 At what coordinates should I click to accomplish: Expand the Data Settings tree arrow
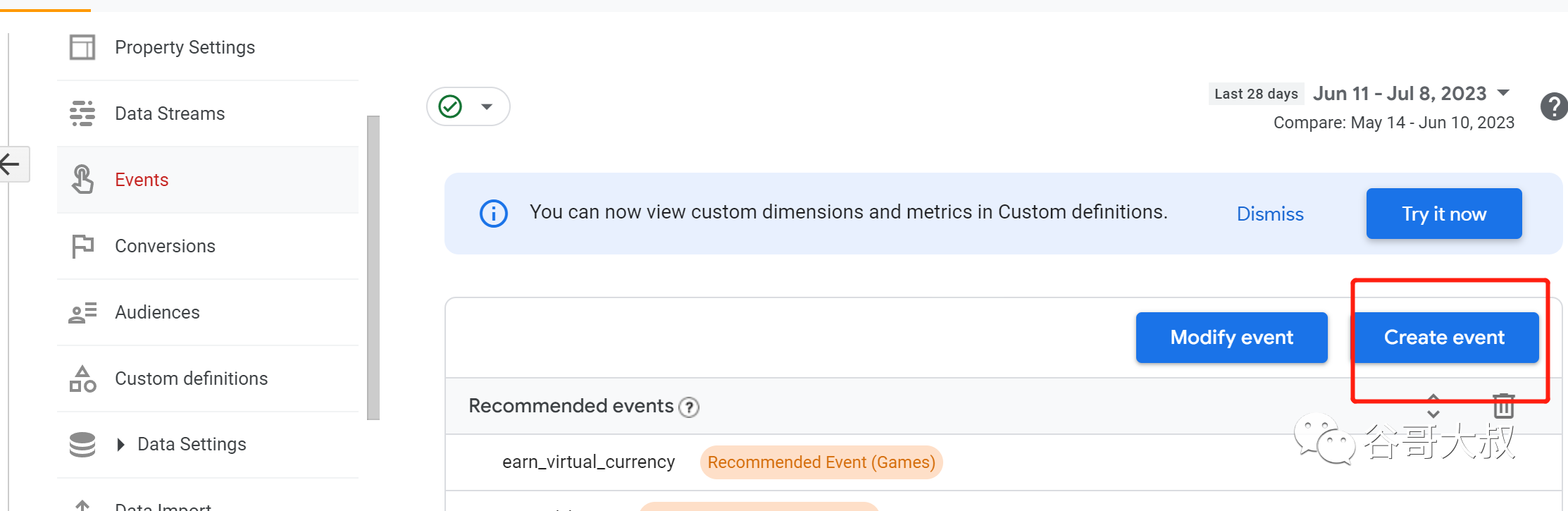(120, 444)
